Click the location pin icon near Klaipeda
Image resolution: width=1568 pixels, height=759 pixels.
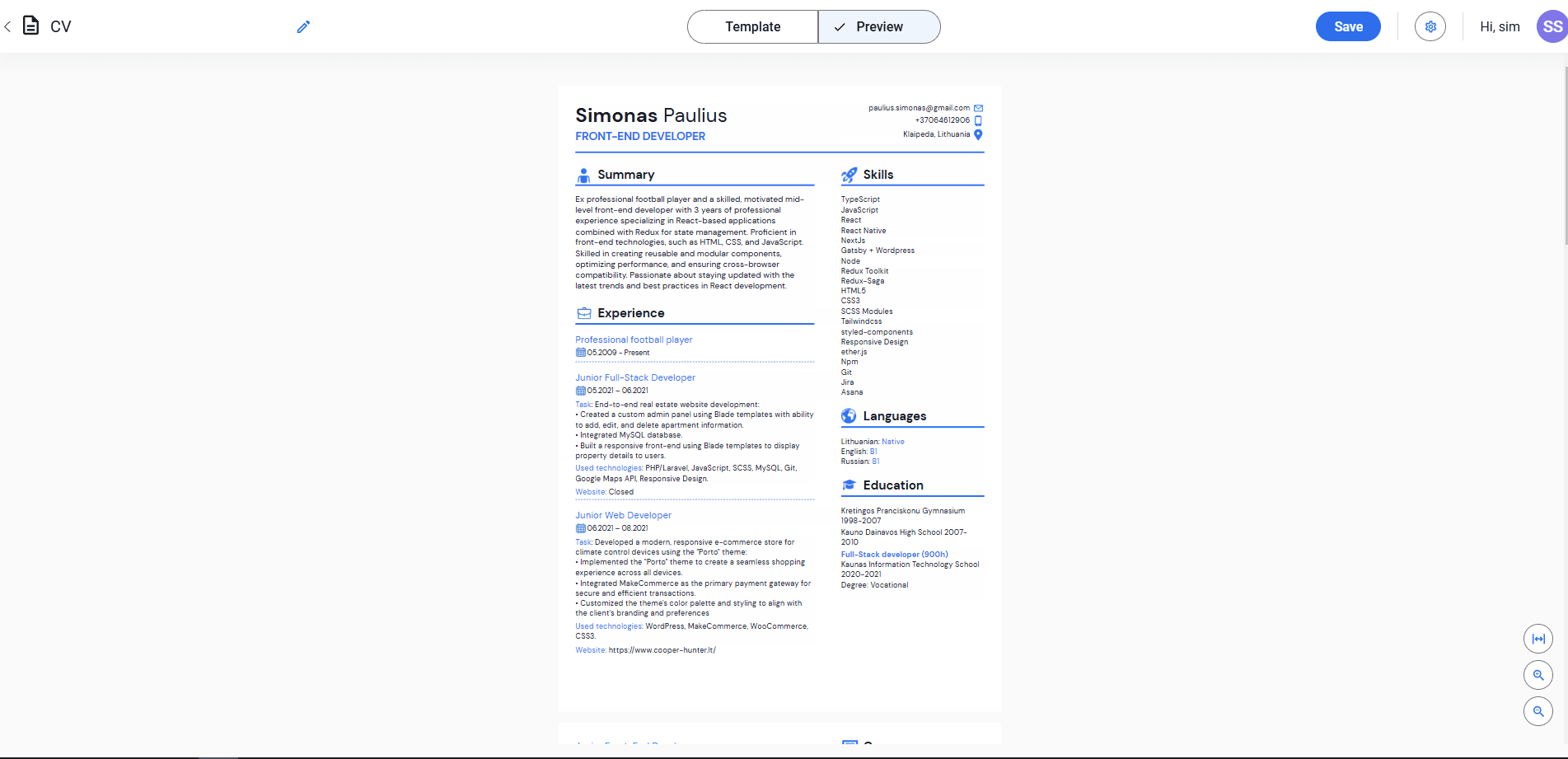978,134
